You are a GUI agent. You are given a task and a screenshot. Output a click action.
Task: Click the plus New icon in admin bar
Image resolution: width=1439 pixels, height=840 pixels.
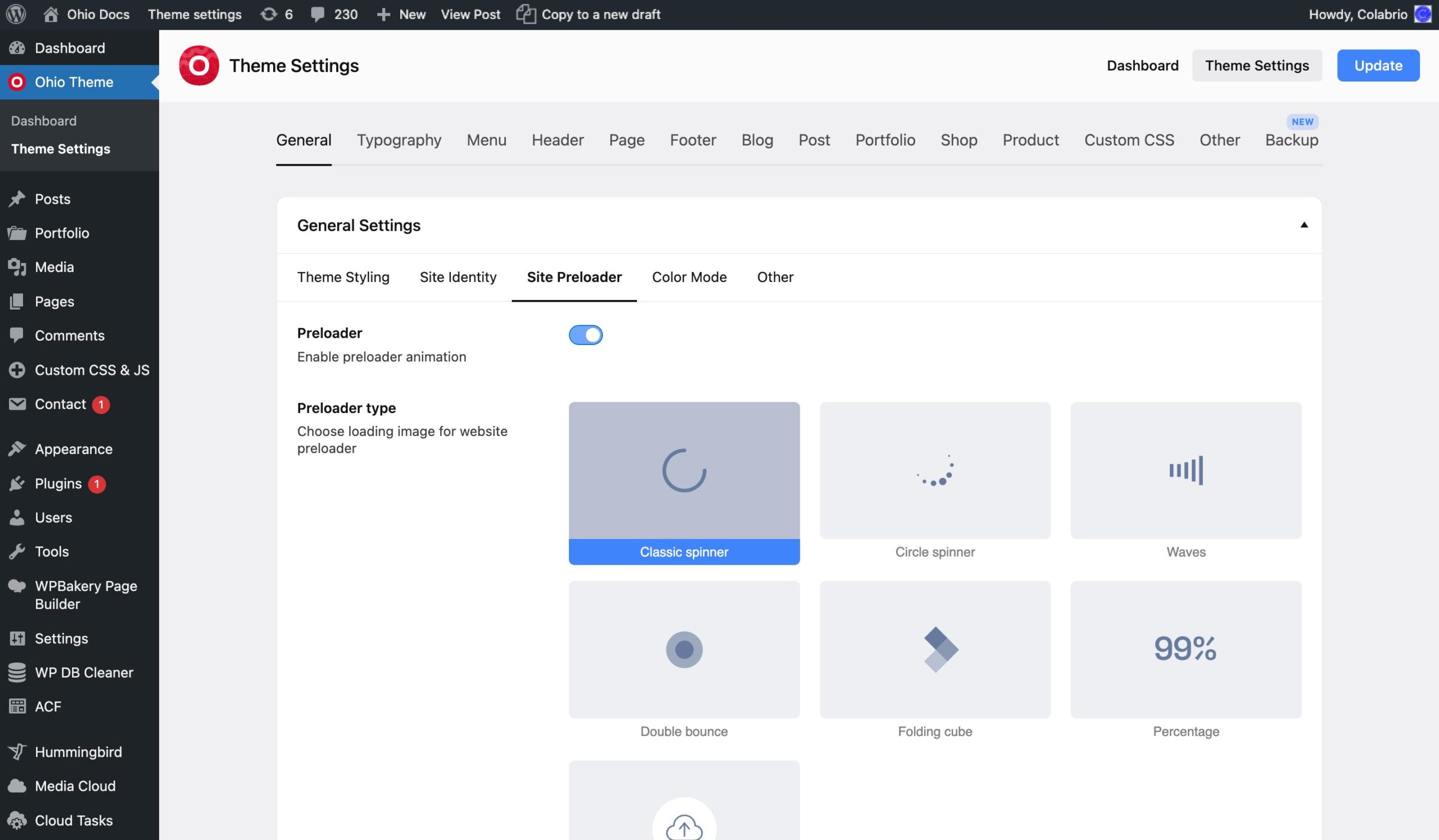[x=384, y=15]
